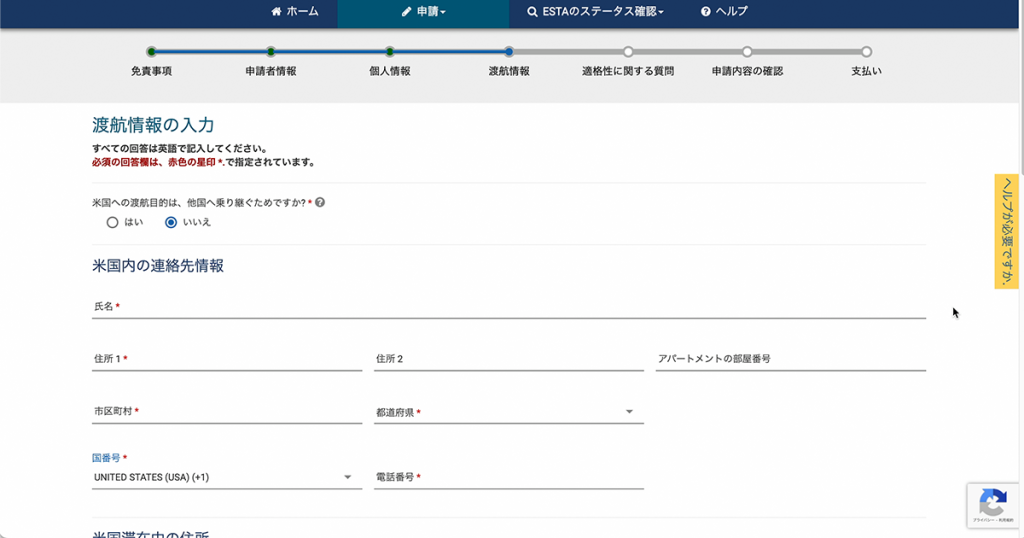Viewport: 1024px width, 538px height.
Task: Click the 申請者情報 step circle
Action: 270,52
